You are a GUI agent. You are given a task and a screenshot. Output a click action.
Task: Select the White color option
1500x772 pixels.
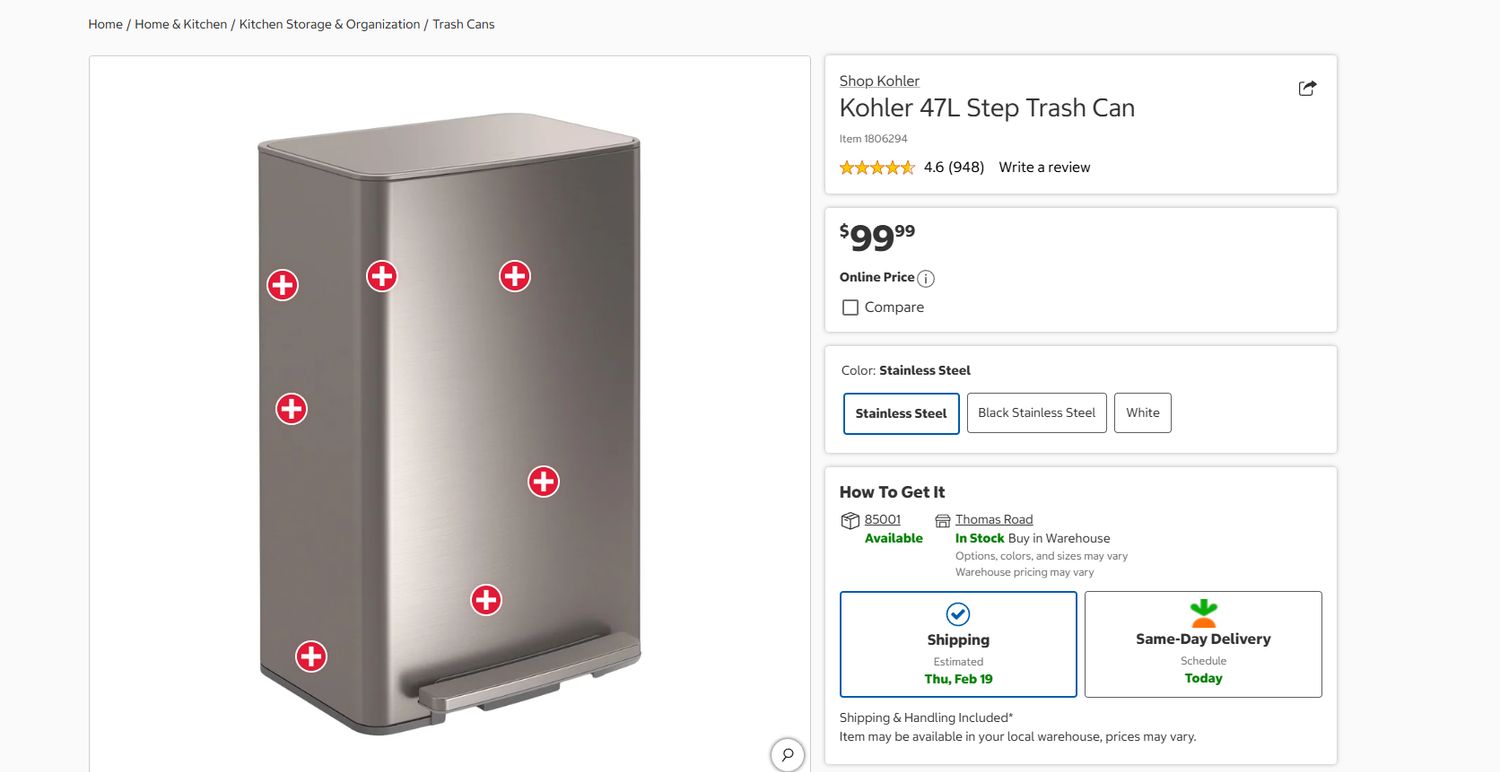1142,412
